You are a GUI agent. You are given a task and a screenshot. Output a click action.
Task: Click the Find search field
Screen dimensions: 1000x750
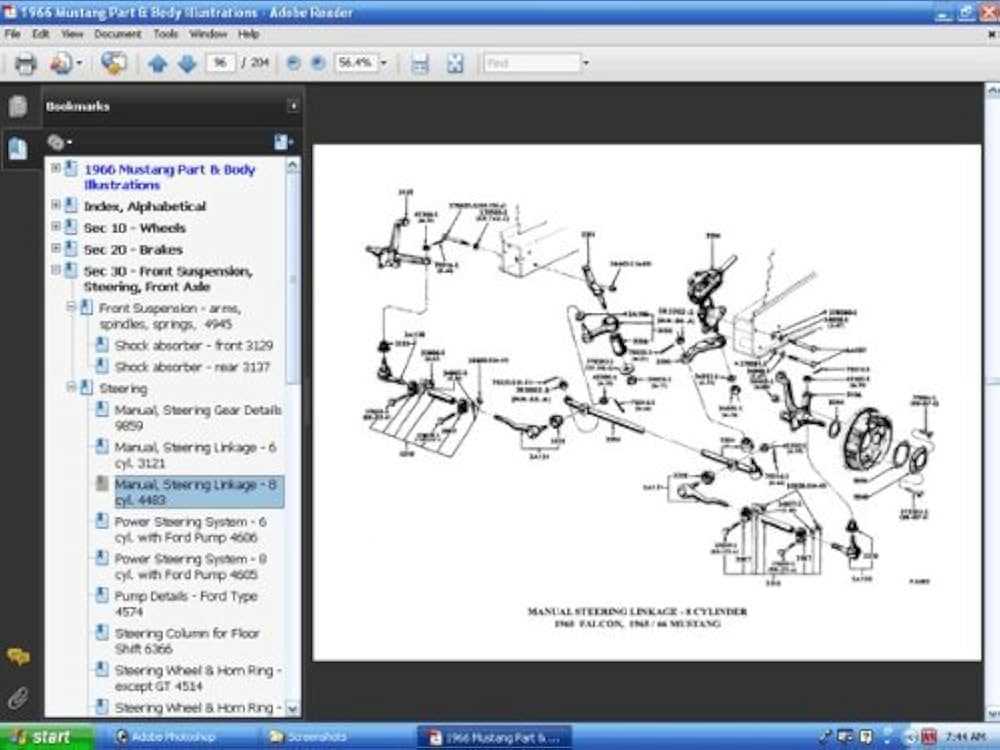tap(532, 62)
